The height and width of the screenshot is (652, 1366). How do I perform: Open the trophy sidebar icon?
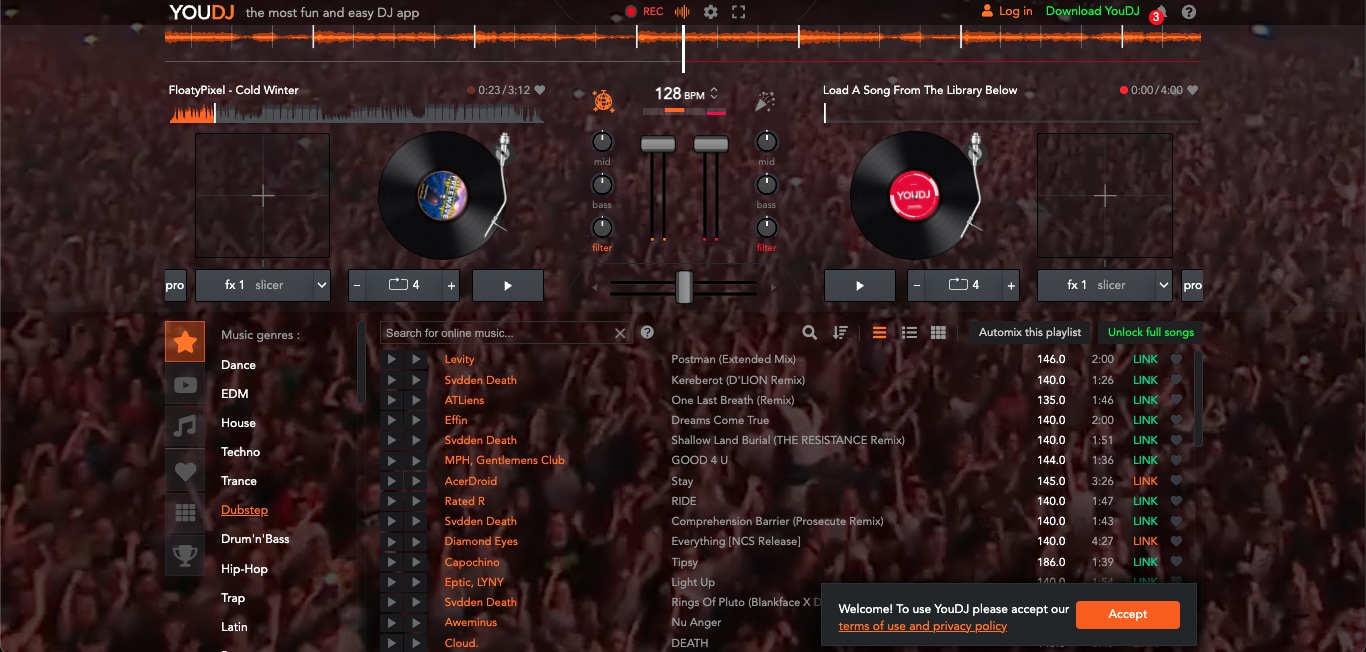click(185, 556)
